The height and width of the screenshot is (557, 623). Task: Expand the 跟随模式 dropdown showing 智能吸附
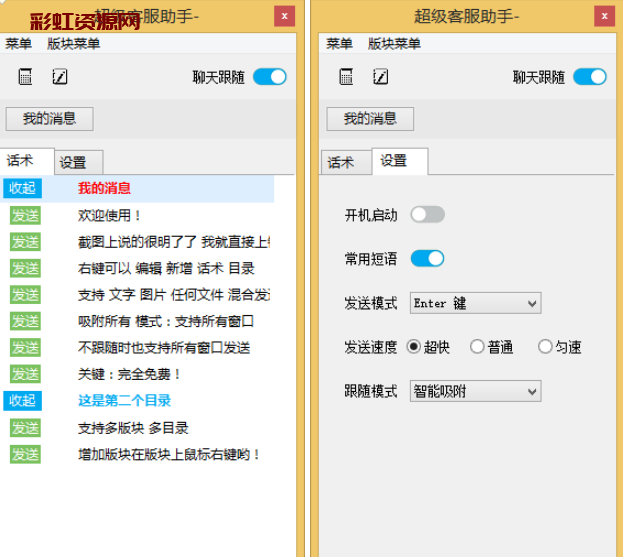click(x=475, y=391)
